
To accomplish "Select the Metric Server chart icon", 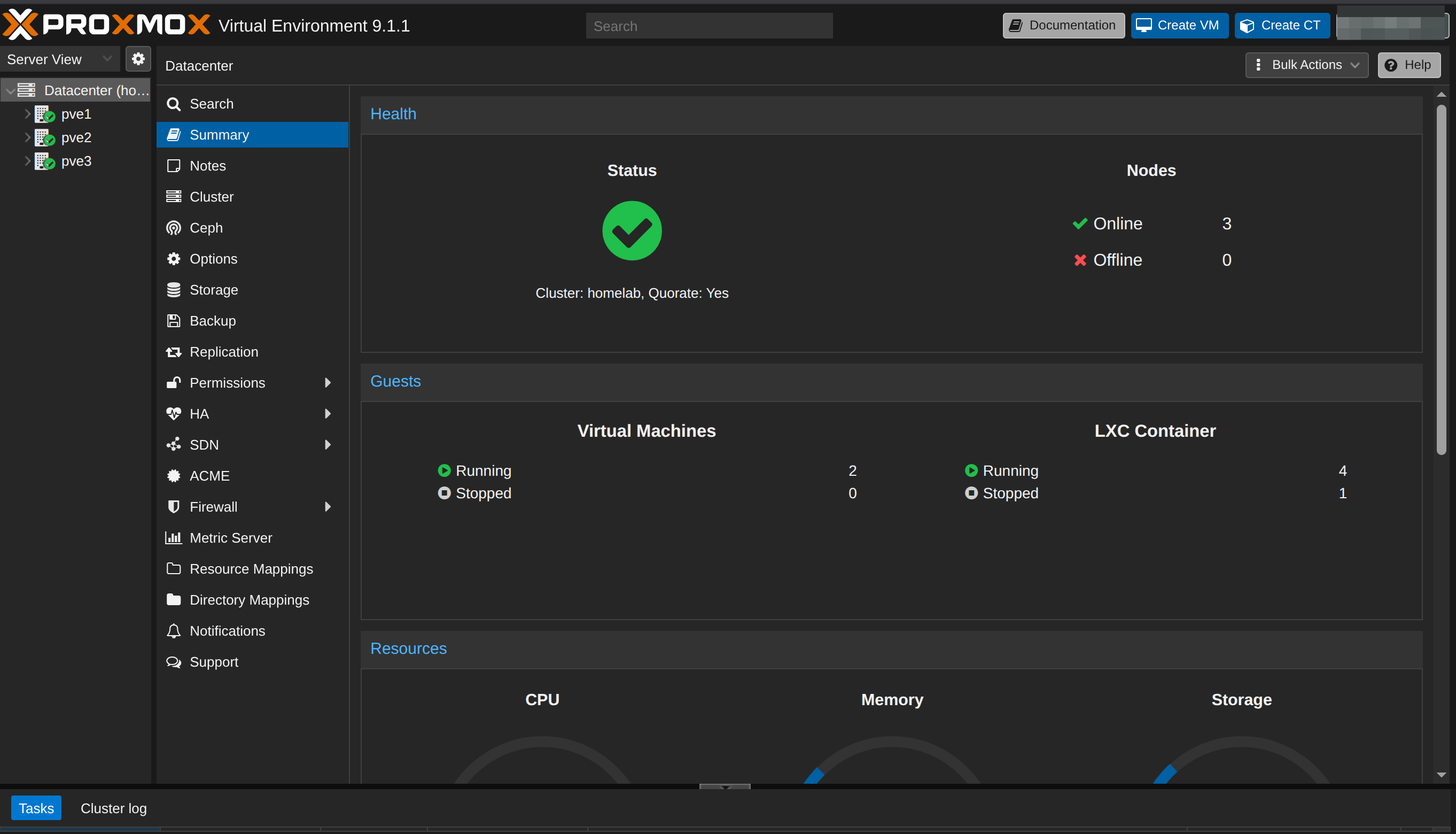I will (174, 537).
